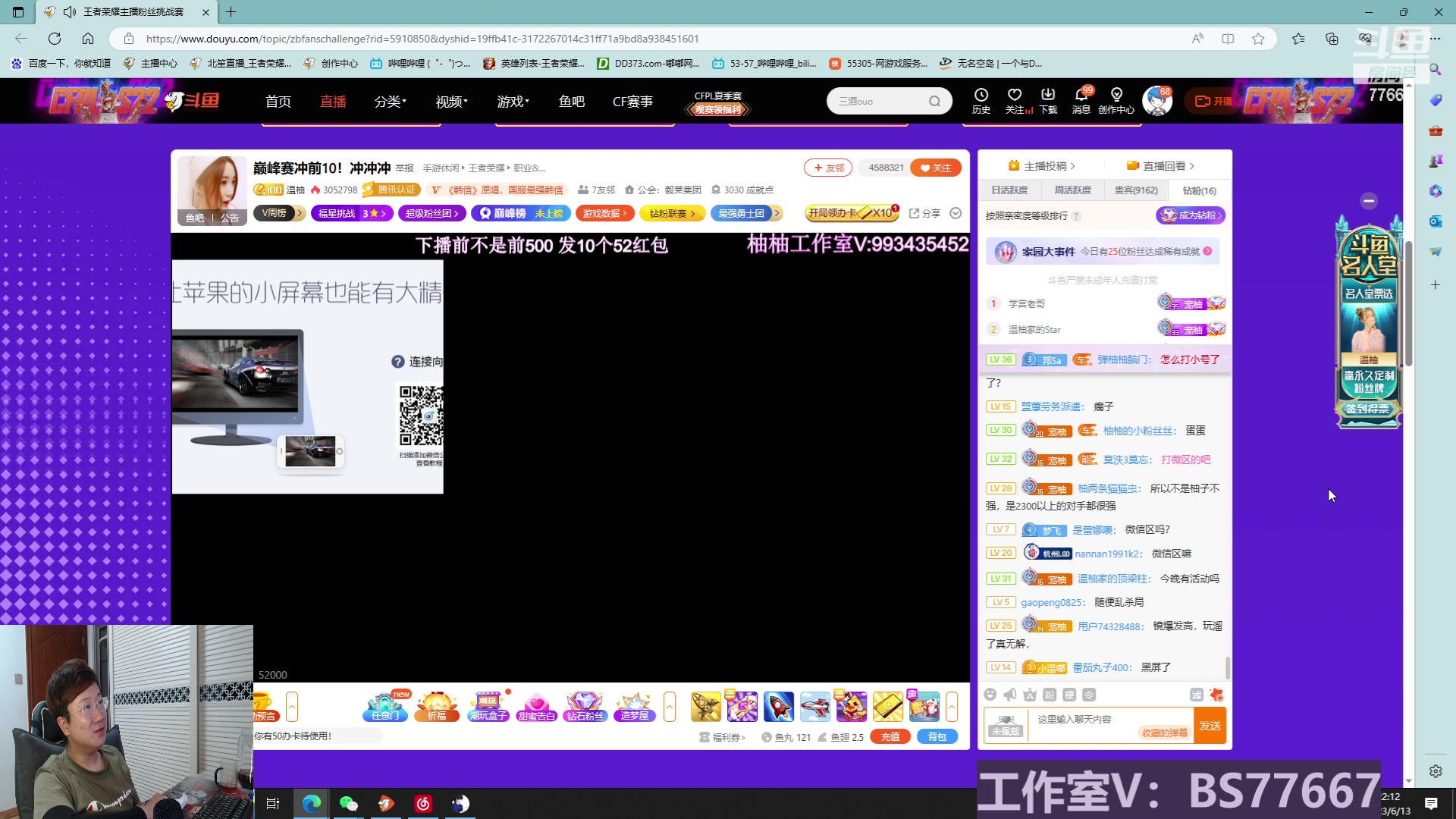Open 直播回看 chevron link
This screenshot has height=819, width=1456.
click(x=1161, y=166)
